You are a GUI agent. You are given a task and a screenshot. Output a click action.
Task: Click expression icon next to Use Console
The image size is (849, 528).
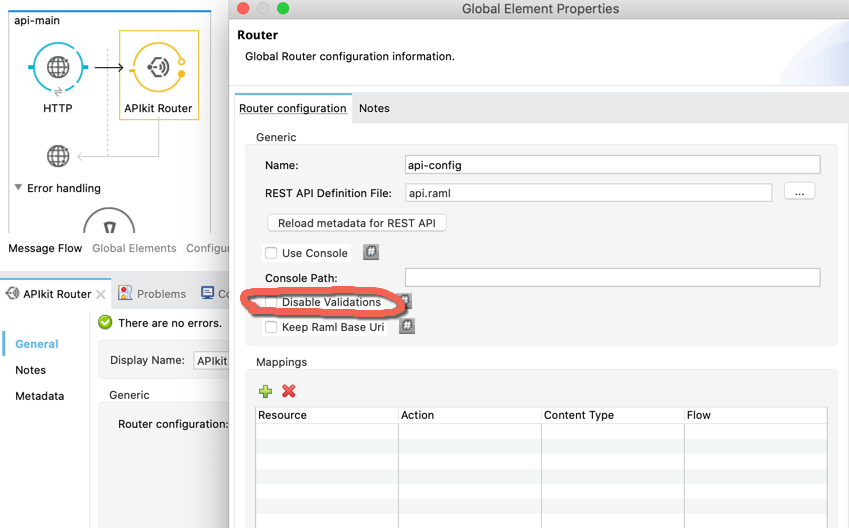[371, 253]
